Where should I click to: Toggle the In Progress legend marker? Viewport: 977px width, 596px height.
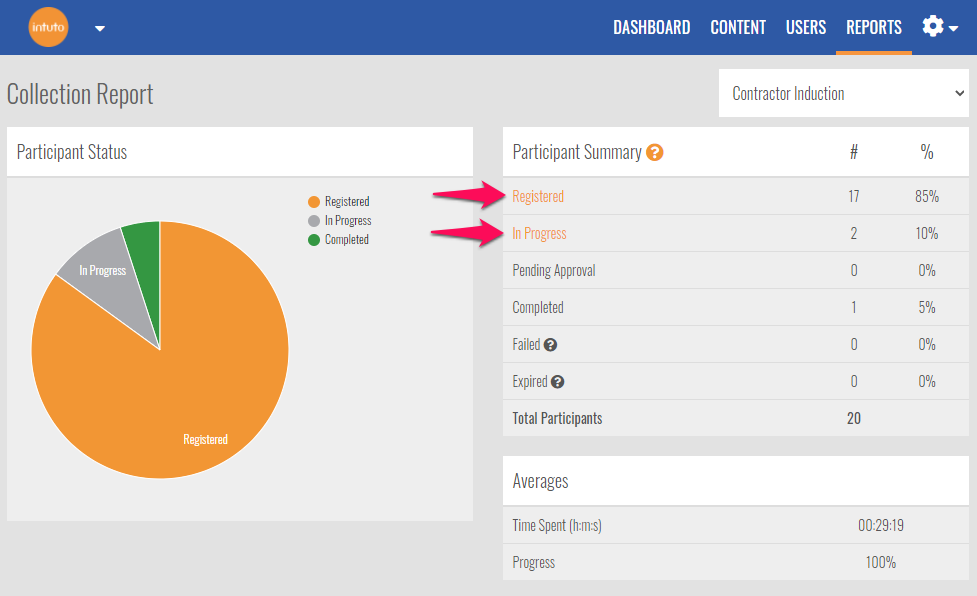(x=314, y=221)
